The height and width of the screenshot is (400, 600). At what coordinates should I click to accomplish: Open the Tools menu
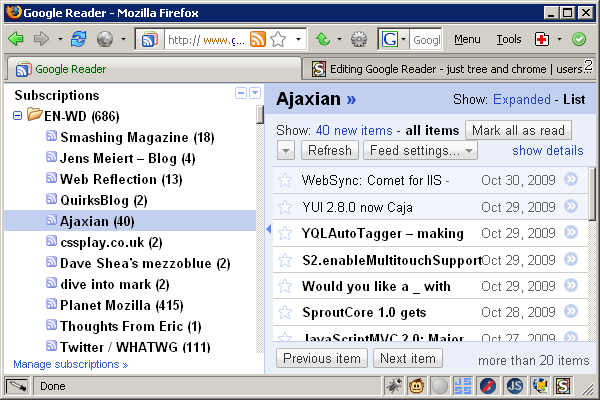pos(509,39)
